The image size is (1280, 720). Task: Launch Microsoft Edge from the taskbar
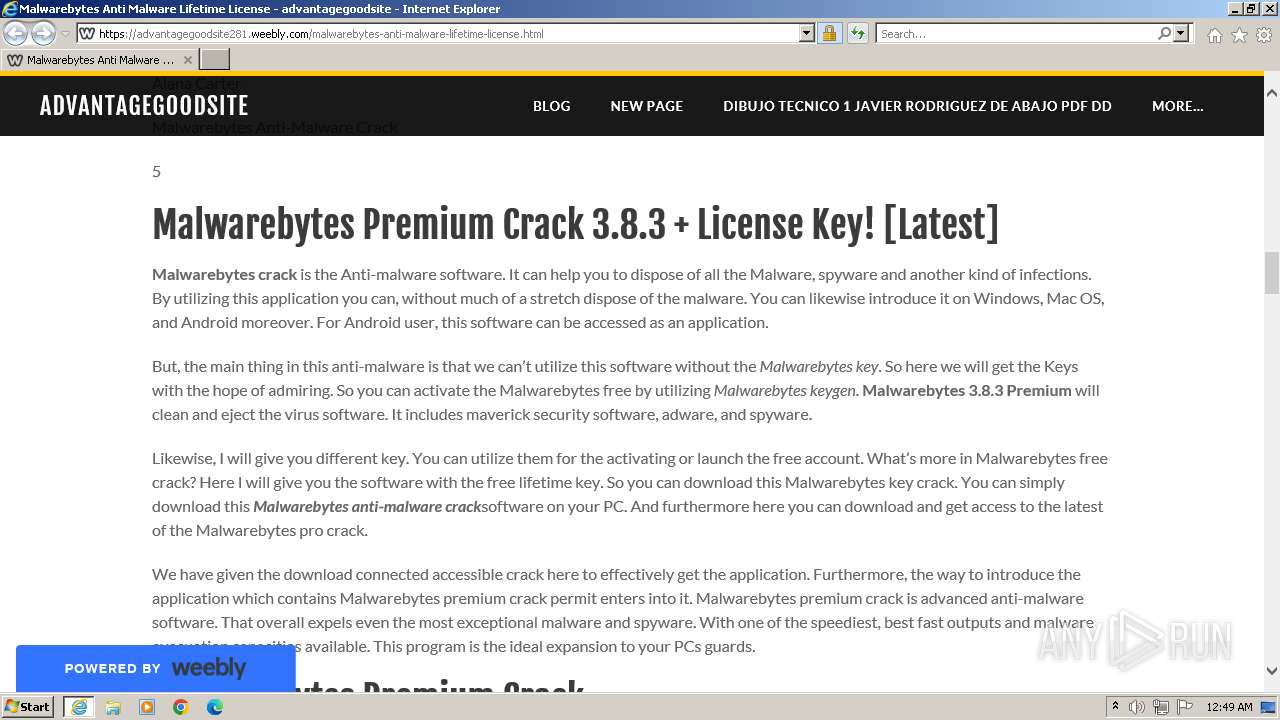[215, 707]
